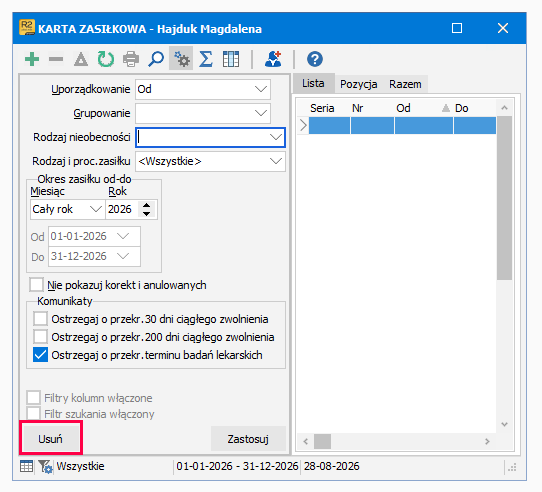The width and height of the screenshot is (542, 492).
Task: Click the 01-01-2026 - 31-12-2026 status text
Action: (237, 466)
